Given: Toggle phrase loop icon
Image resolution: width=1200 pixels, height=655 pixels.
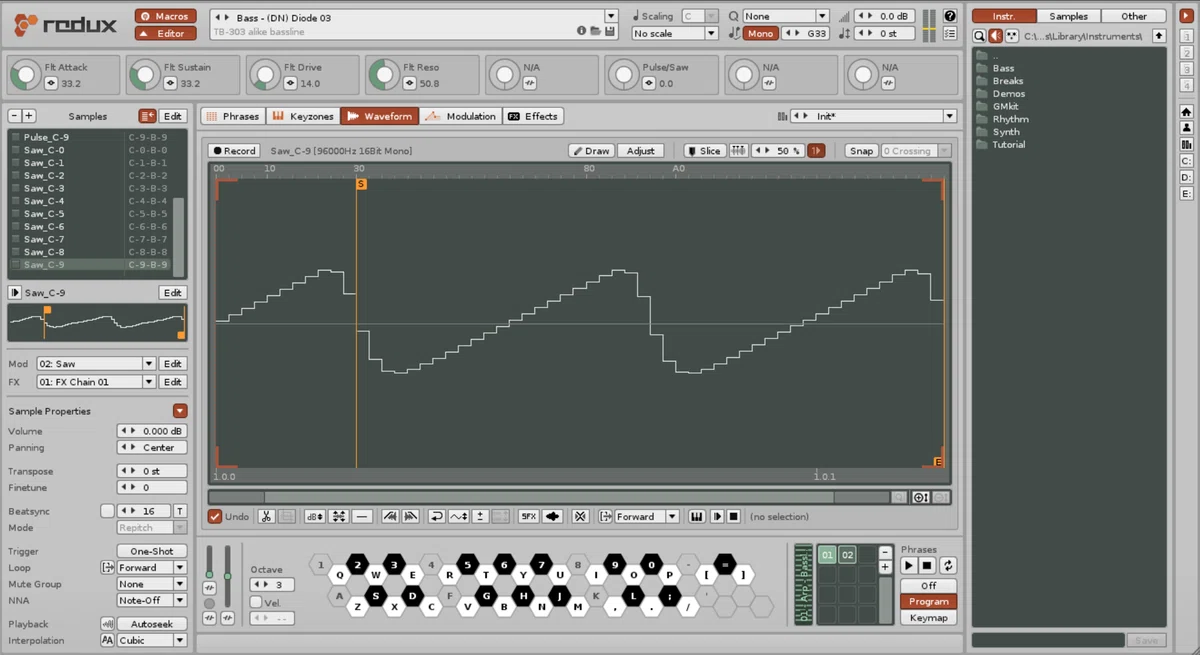Looking at the screenshot, I should (947, 566).
